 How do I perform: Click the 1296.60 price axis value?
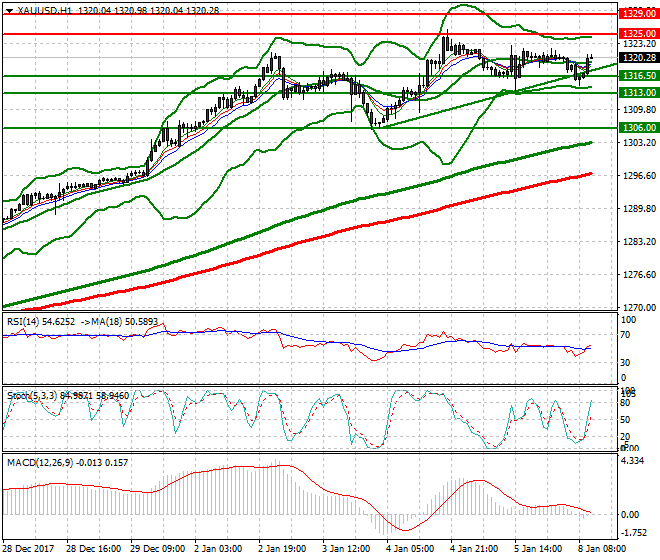click(x=639, y=176)
